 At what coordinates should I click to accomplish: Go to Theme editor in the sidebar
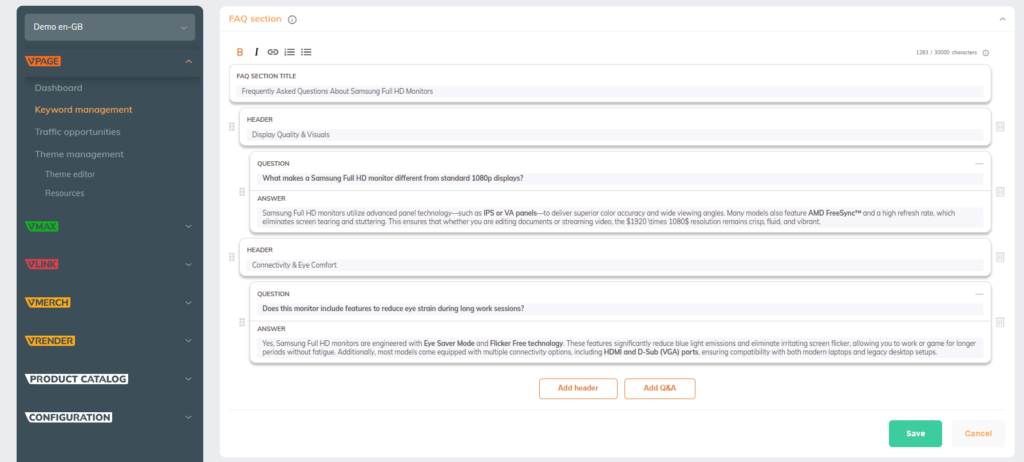[x=69, y=174]
